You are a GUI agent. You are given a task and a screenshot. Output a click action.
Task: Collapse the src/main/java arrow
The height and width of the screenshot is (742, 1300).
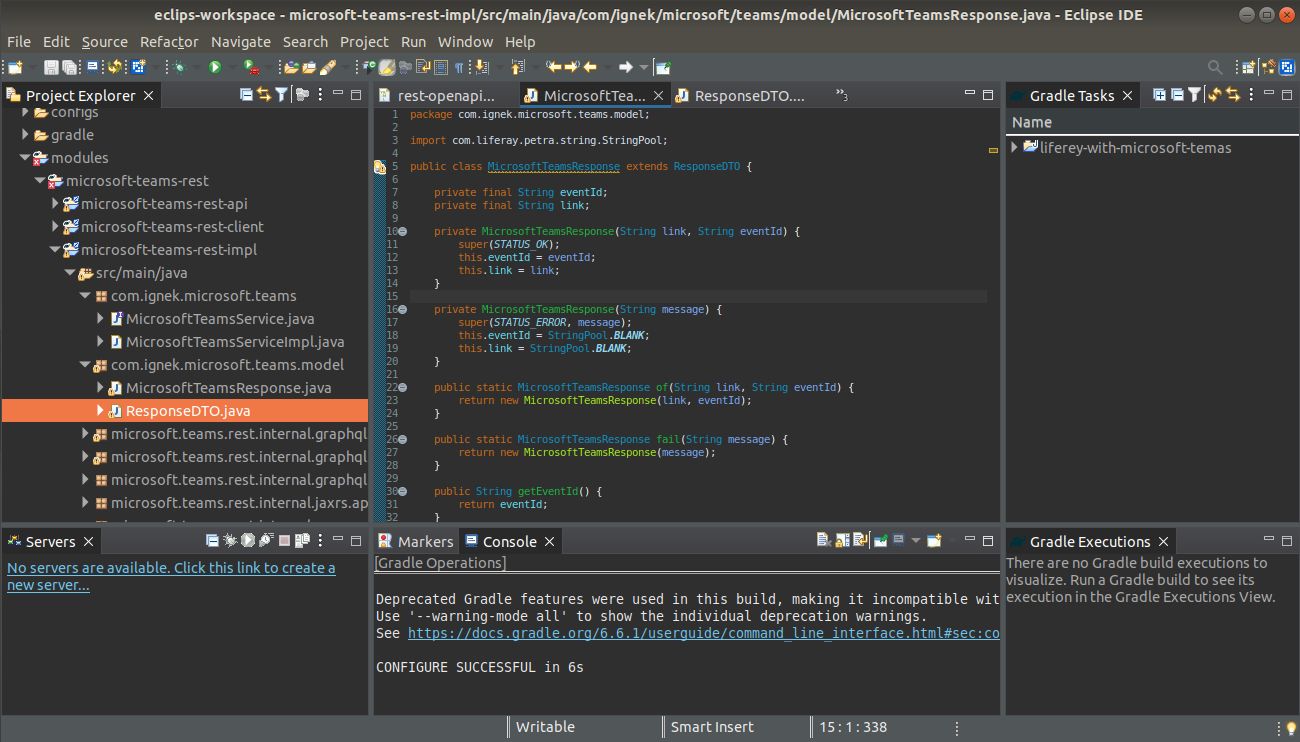pyautogui.click(x=70, y=272)
